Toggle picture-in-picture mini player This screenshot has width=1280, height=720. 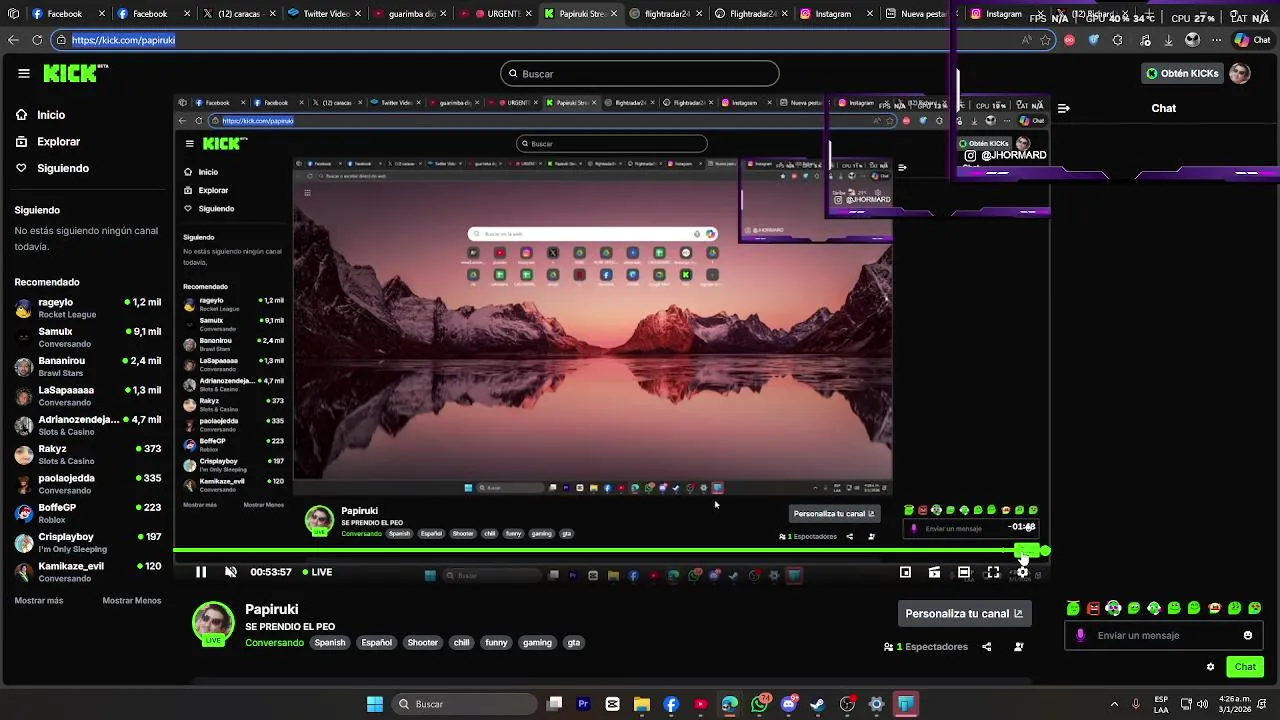[x=905, y=572]
